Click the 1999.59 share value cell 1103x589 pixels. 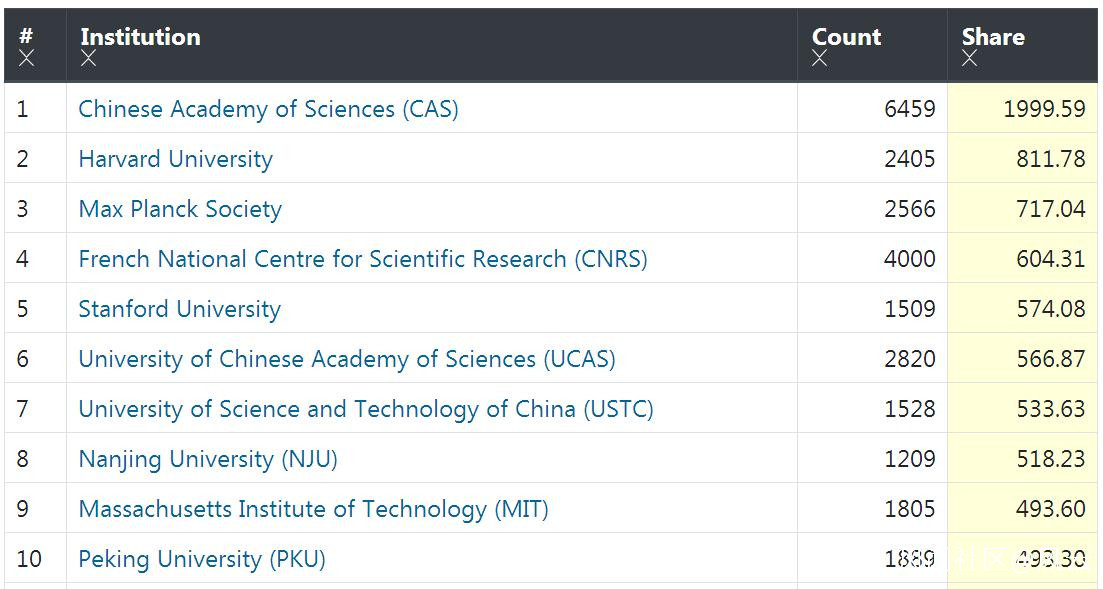coord(1044,109)
